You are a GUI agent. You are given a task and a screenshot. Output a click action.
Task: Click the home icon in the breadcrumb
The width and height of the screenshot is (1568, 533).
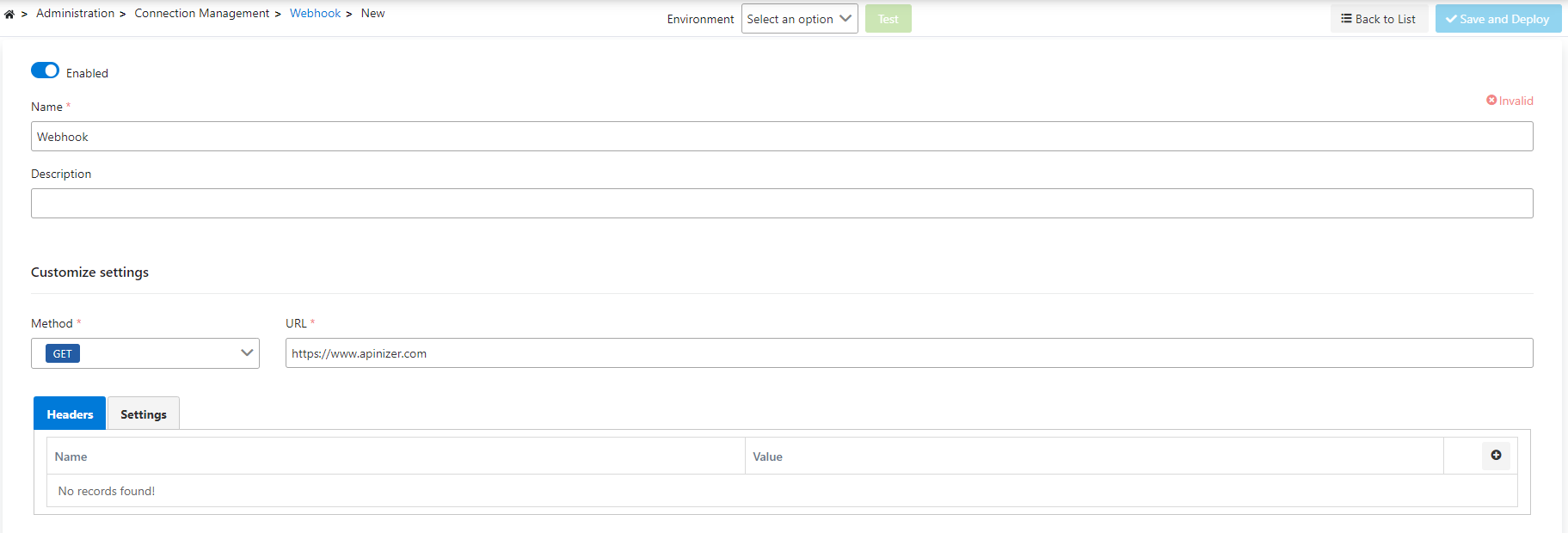(x=9, y=15)
